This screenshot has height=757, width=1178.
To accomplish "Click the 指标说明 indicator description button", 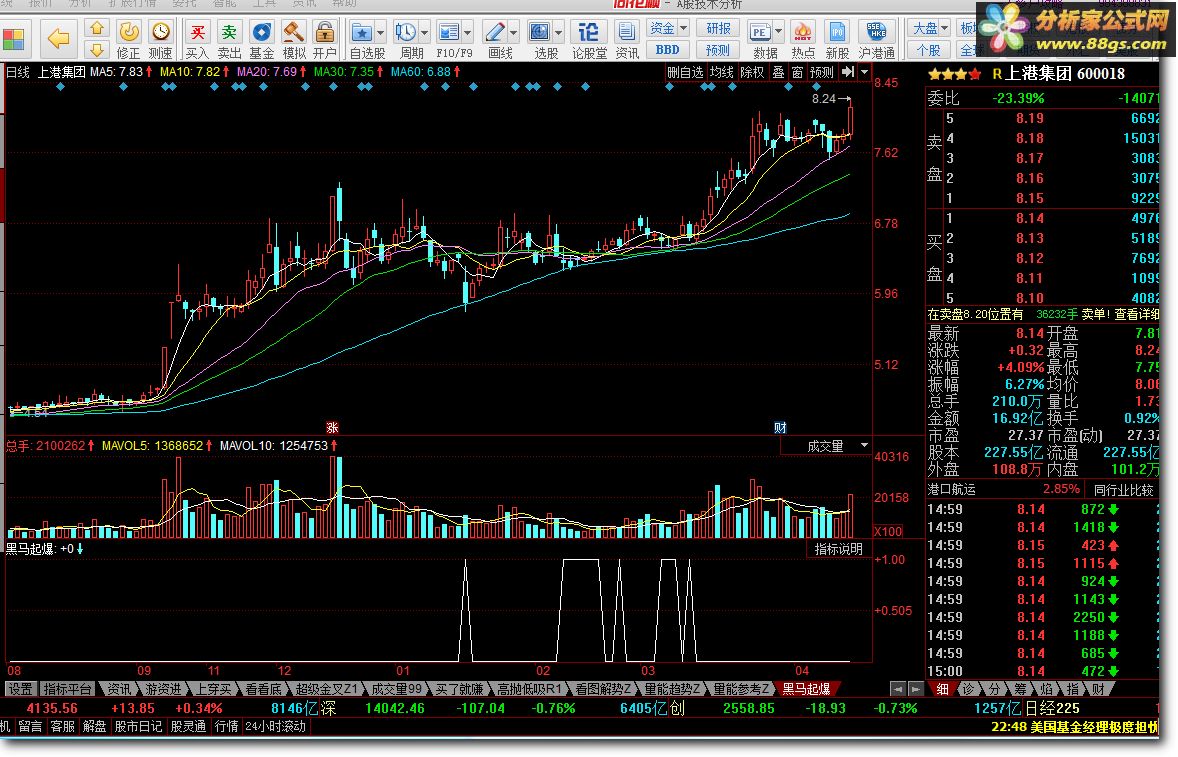I will tap(838, 549).
